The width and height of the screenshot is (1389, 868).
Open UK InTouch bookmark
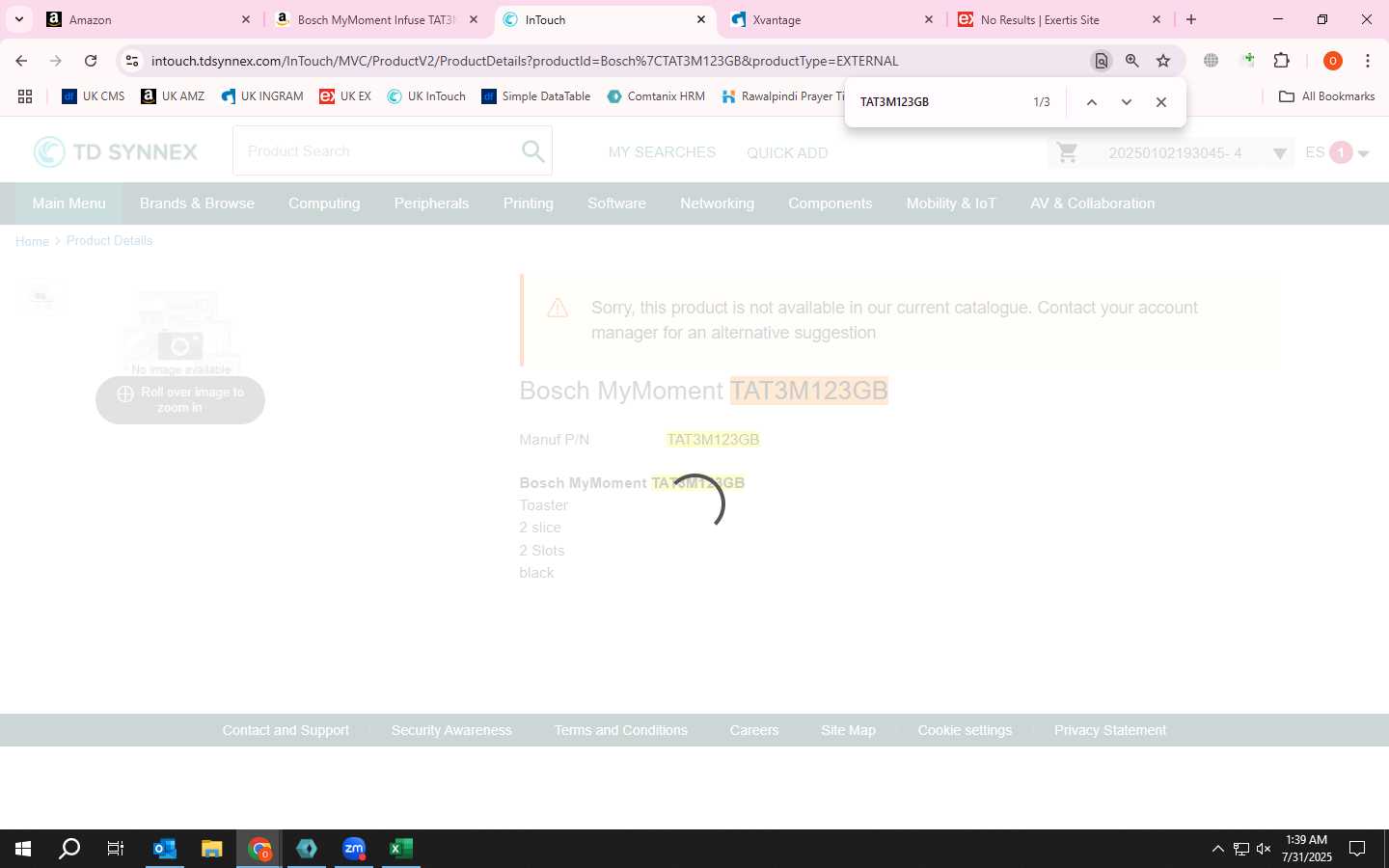pos(425,96)
